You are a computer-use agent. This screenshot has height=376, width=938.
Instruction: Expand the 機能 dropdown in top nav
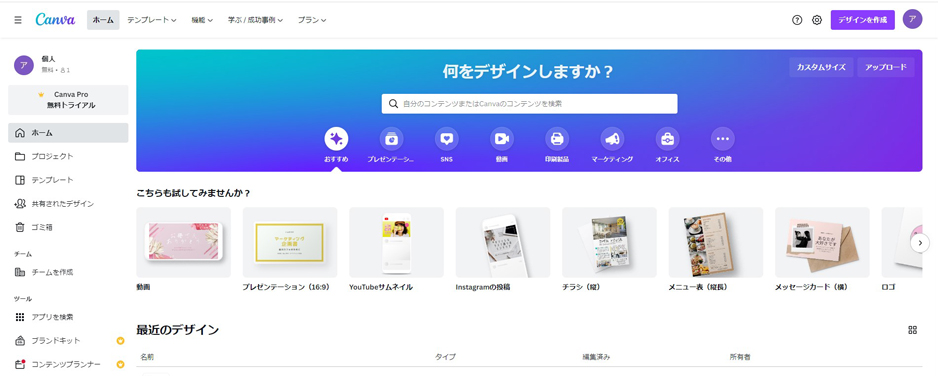202,20
